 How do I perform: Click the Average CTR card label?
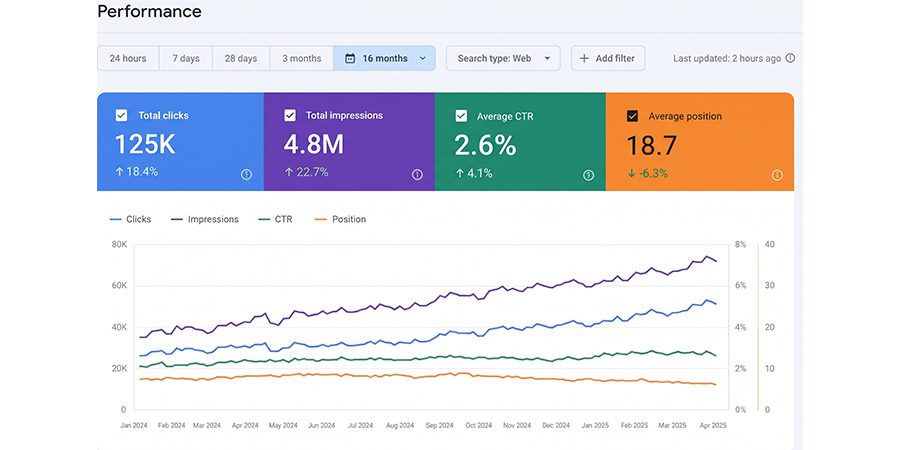(505, 116)
